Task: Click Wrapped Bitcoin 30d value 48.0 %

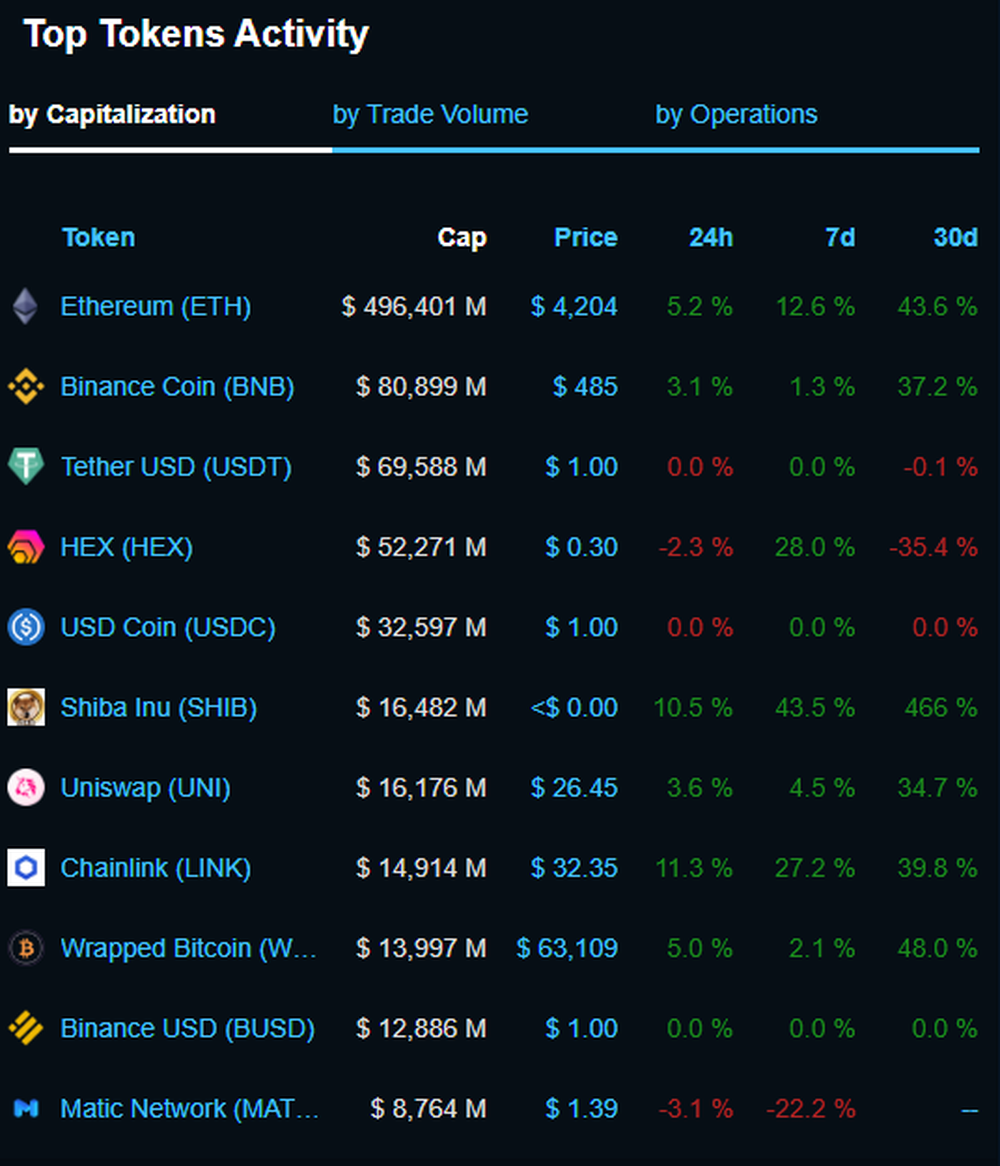Action: point(937,949)
